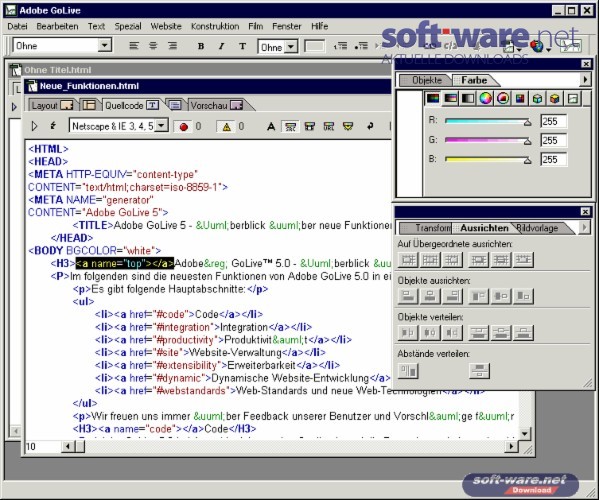Select the RGB sliders color mode icon
Screen dimensions: 599x500
[433, 99]
